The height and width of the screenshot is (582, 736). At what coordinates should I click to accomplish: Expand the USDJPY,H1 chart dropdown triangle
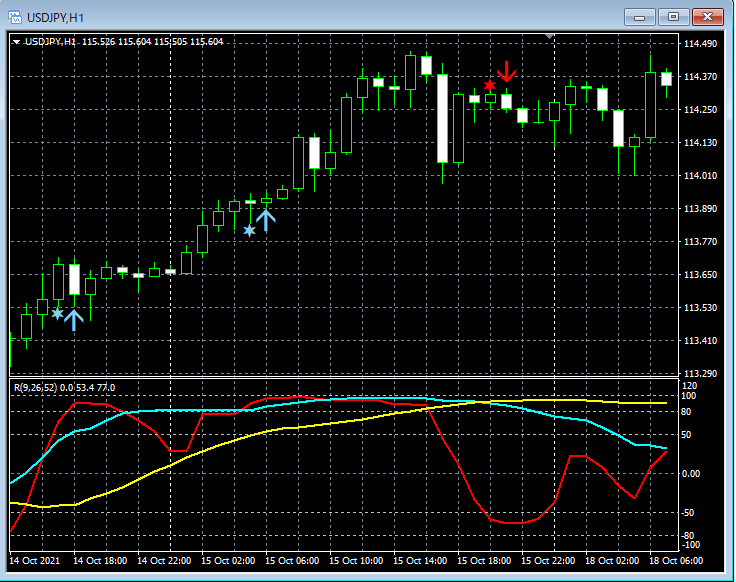click(17, 42)
